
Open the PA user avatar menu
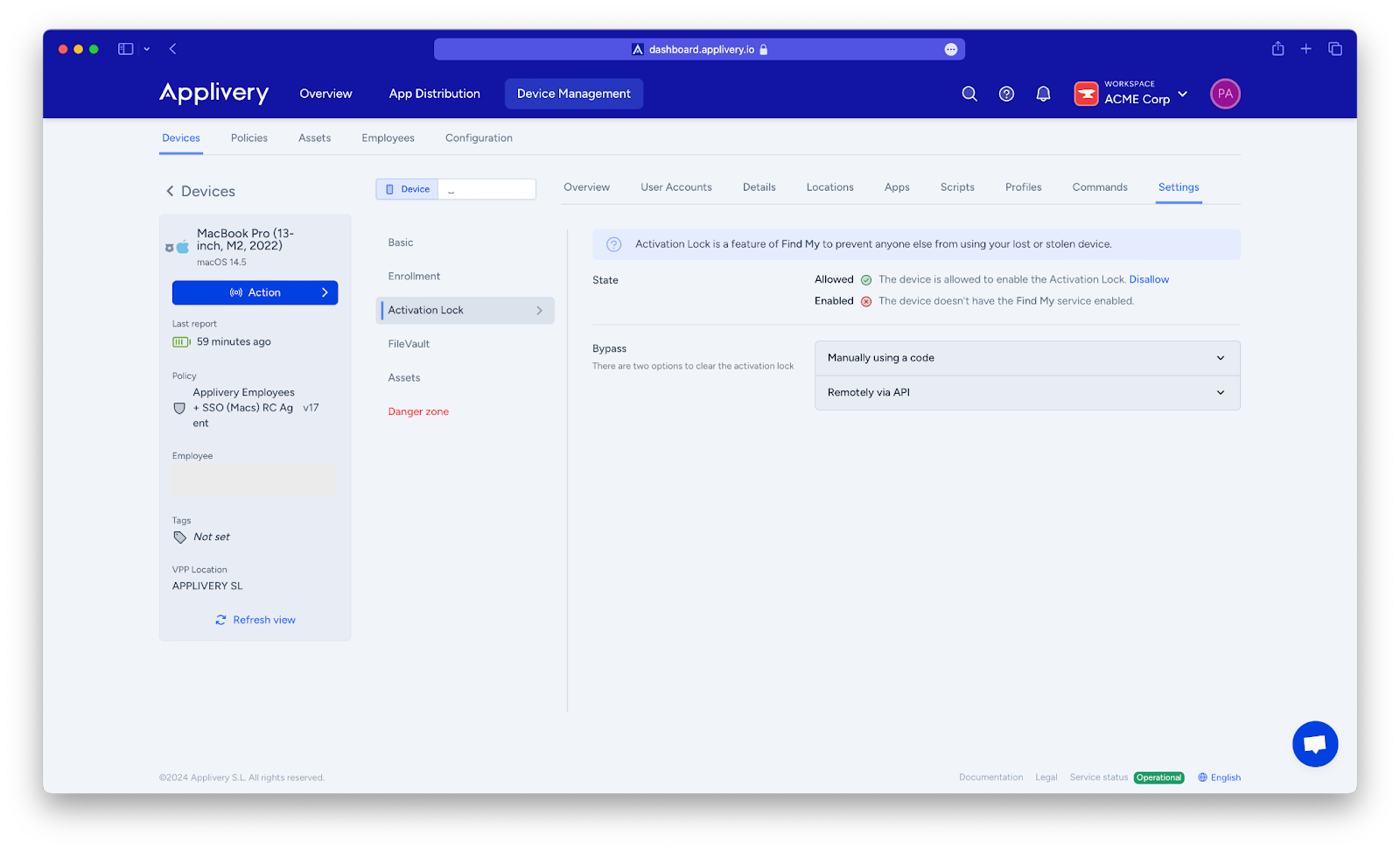pyautogui.click(x=1225, y=94)
